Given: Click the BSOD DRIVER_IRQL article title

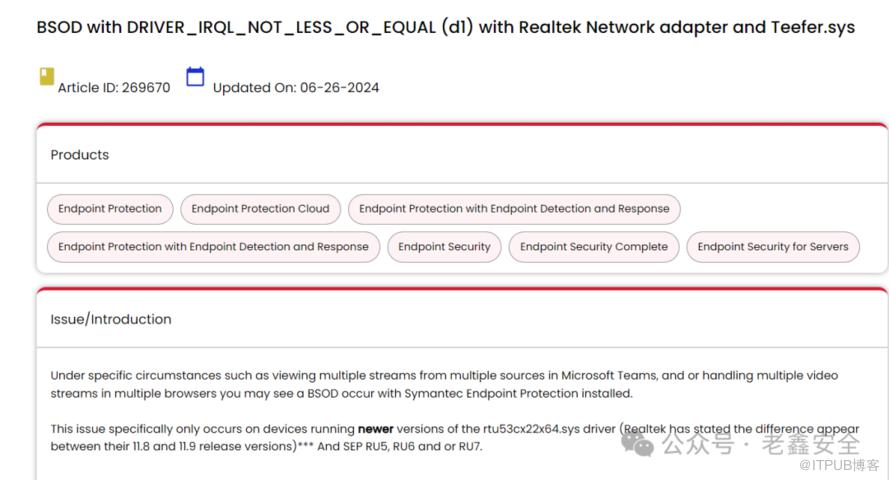Looking at the screenshot, I should click(x=445, y=27).
